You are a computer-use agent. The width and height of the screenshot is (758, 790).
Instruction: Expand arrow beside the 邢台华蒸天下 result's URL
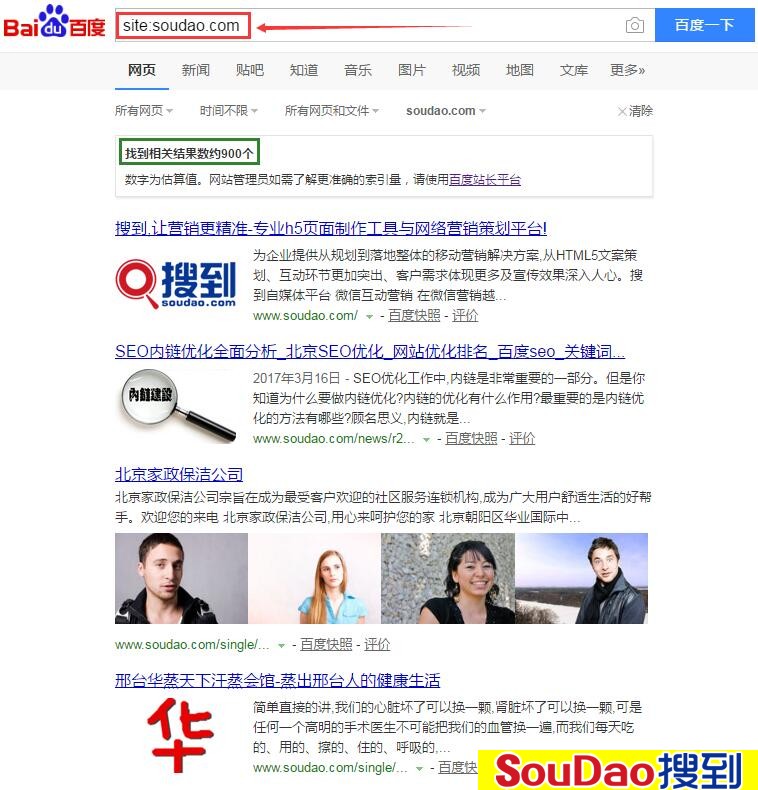[419, 768]
